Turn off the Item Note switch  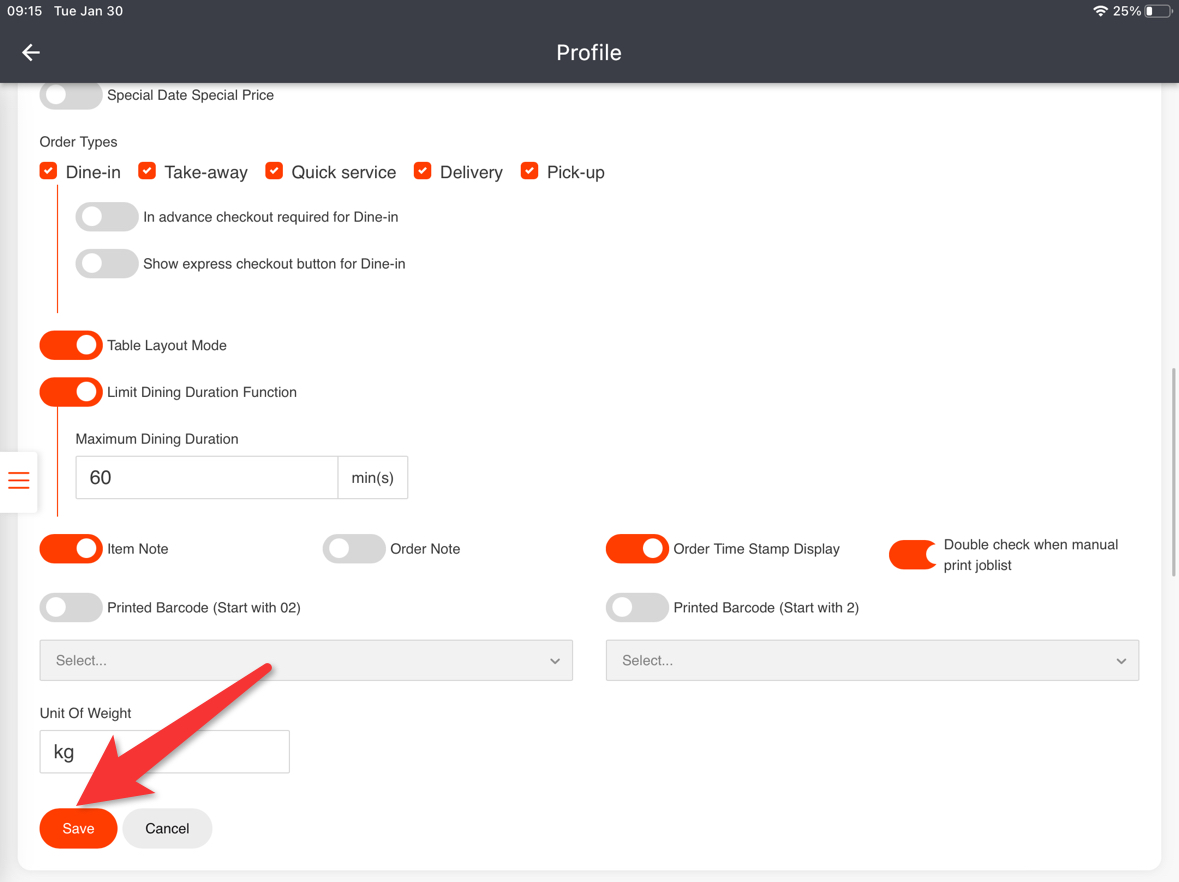(71, 549)
